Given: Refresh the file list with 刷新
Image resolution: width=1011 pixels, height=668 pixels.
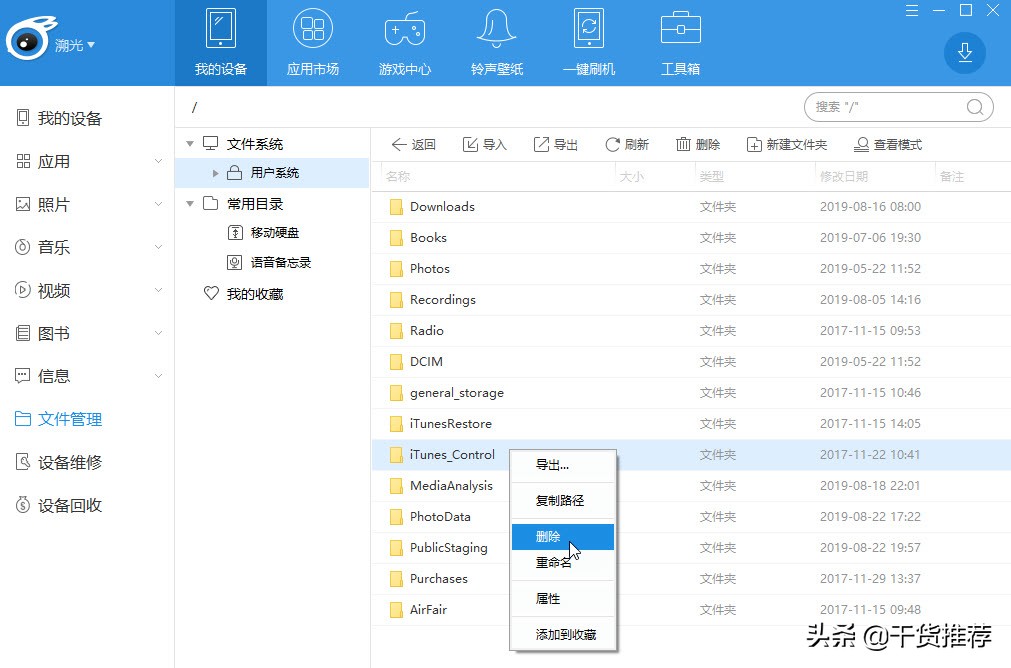Looking at the screenshot, I should coord(627,144).
